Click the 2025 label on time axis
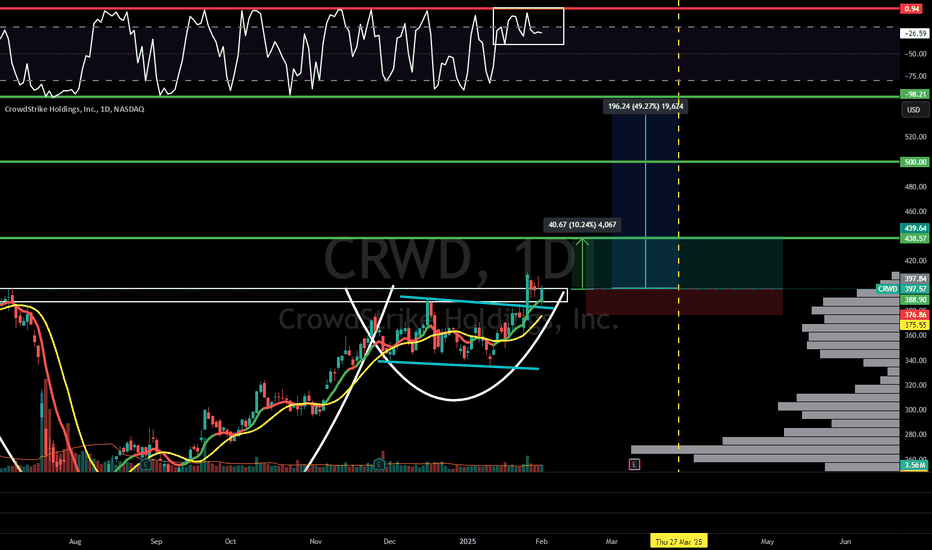 click(468, 542)
